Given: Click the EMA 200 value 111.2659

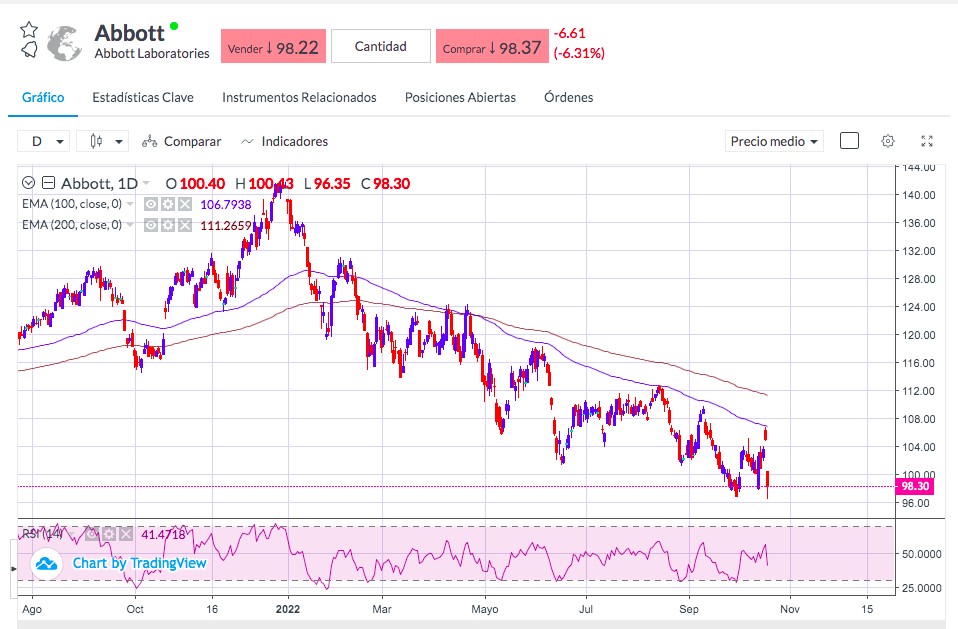Looking at the screenshot, I should pyautogui.click(x=225, y=226).
